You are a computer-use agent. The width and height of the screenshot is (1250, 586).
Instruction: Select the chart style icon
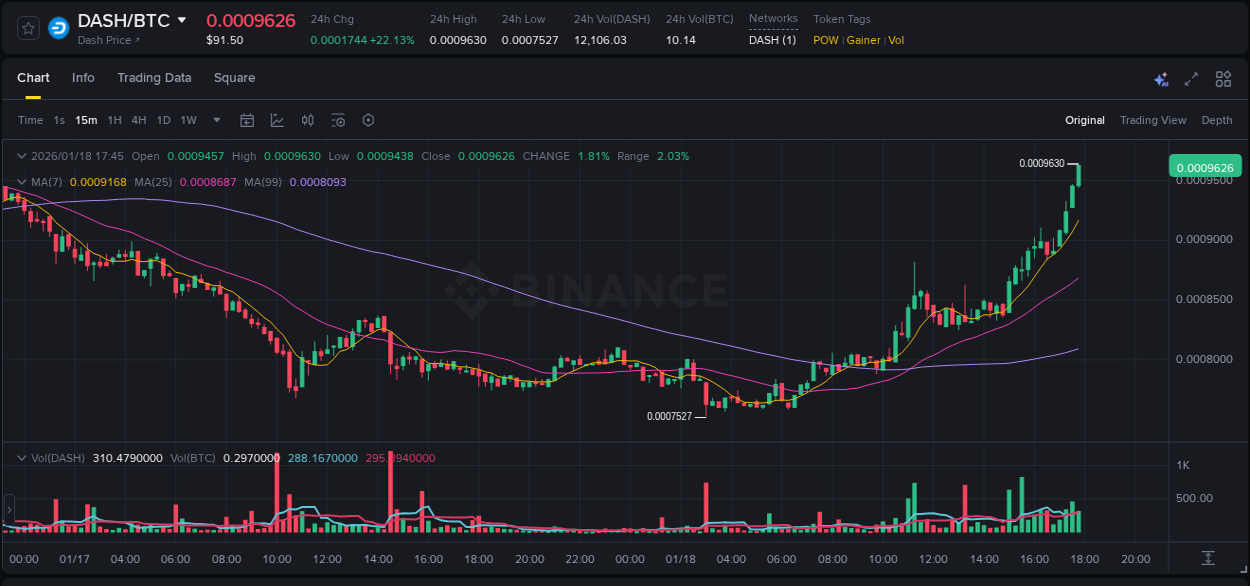point(277,120)
